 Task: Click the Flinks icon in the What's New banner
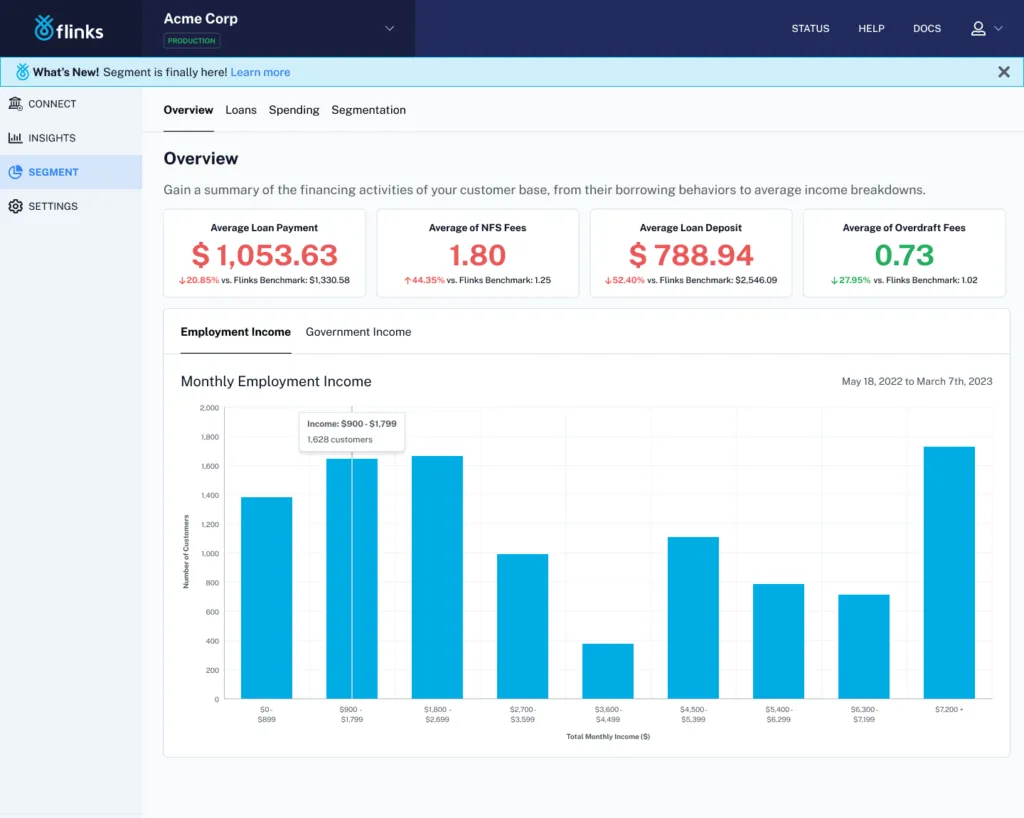pos(20,72)
